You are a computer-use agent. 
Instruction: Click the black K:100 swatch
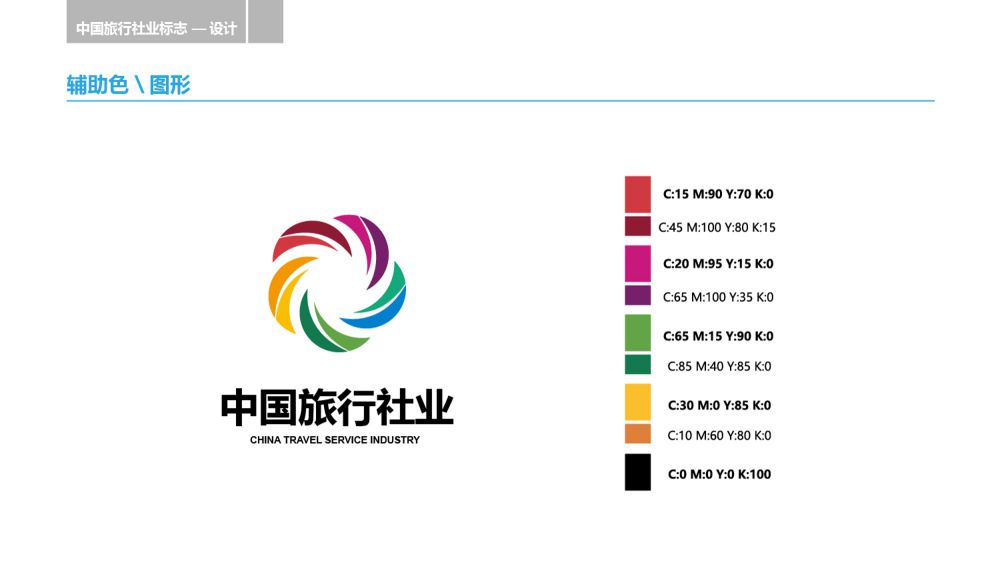[x=637, y=472]
